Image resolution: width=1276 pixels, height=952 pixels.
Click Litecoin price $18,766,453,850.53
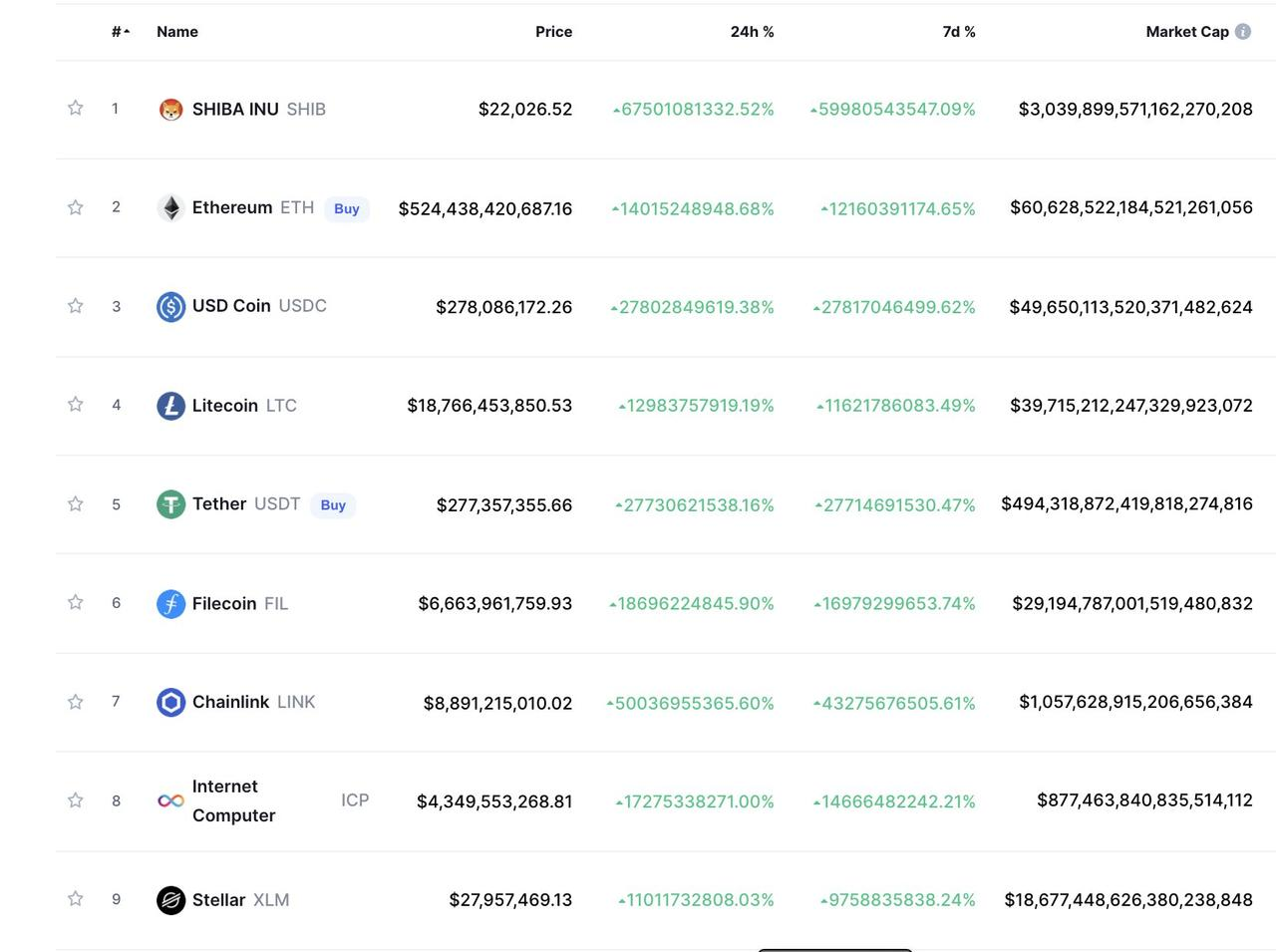pos(489,406)
